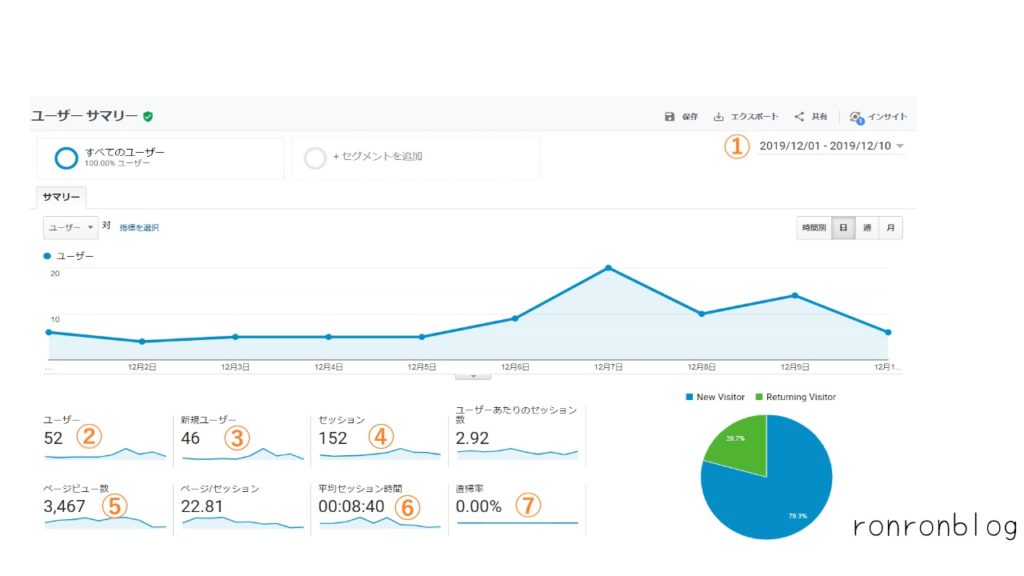Click the 12月7日 peak data point
The width and height of the screenshot is (1024, 576).
pos(608,268)
